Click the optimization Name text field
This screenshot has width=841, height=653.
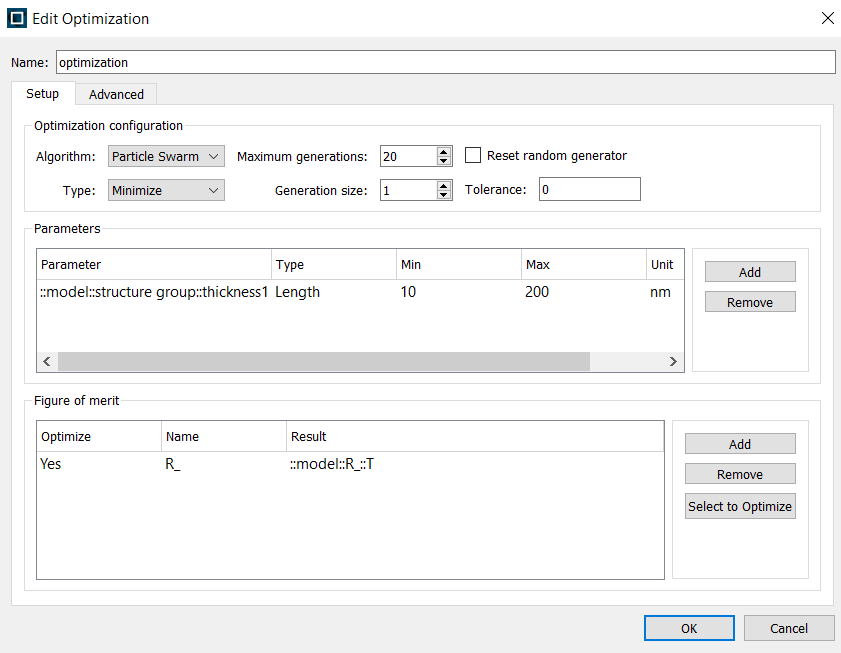pos(444,62)
